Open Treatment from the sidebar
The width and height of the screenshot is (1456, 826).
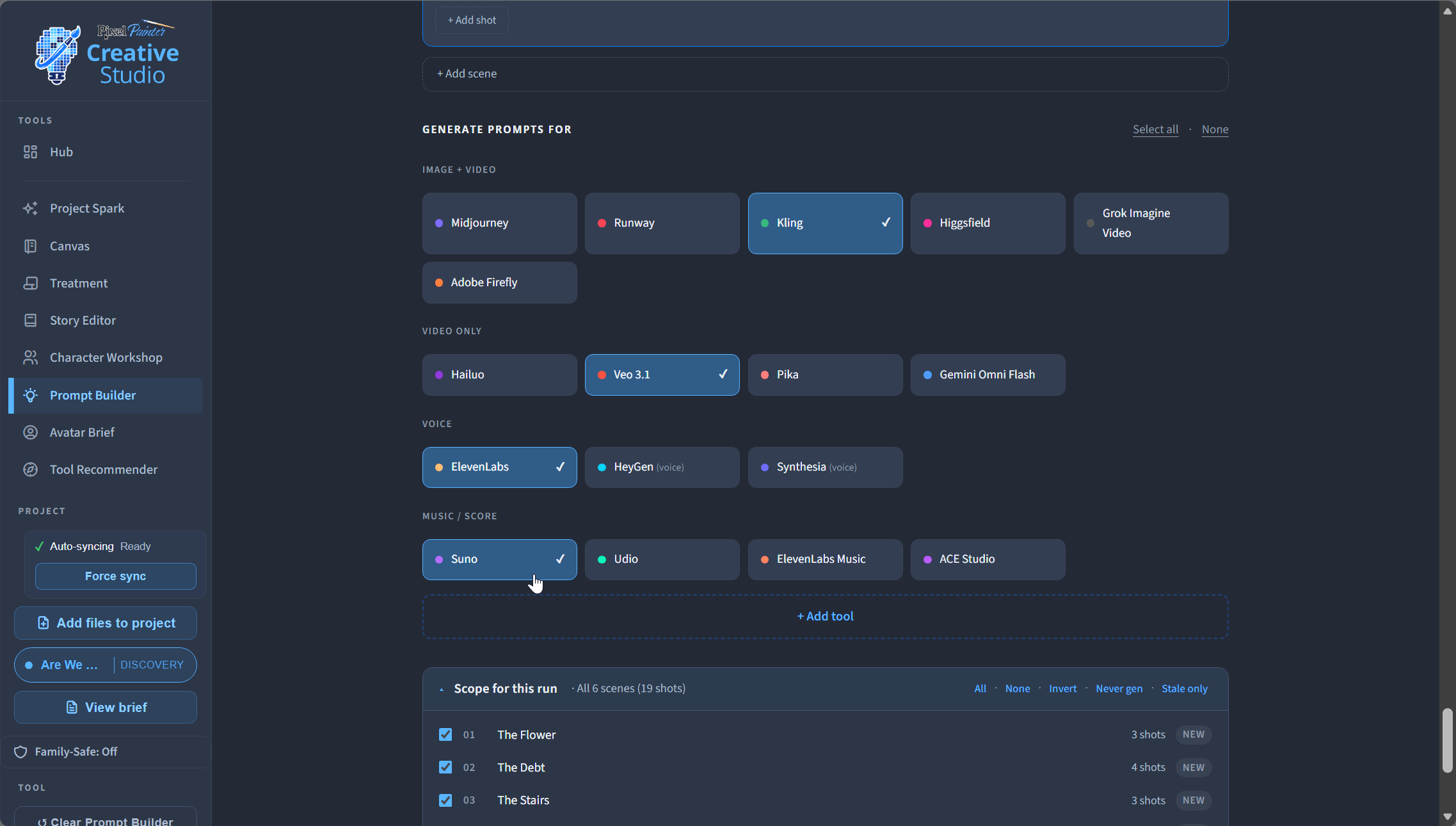pos(106,283)
